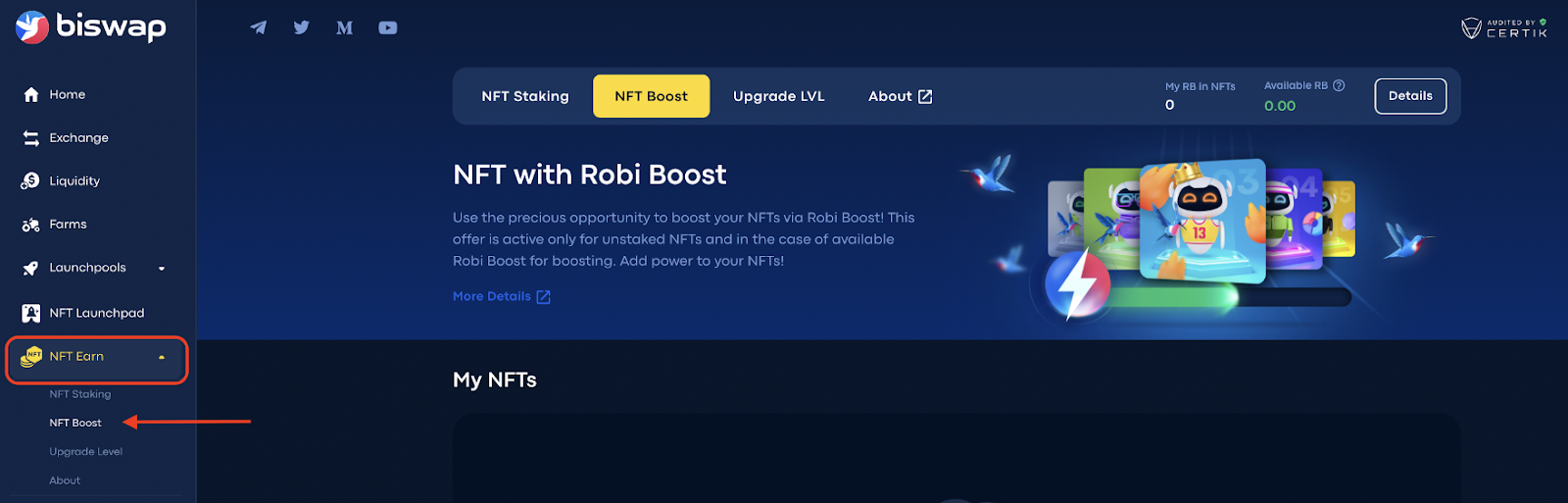Expand the Launchpools submenu arrow
1568x503 pixels.
[x=162, y=269]
